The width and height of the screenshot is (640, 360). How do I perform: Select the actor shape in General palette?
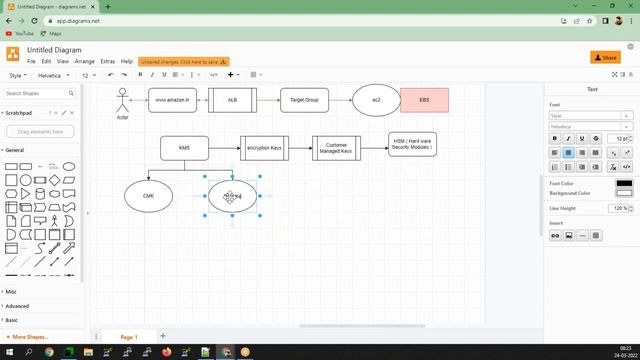tap(54, 221)
